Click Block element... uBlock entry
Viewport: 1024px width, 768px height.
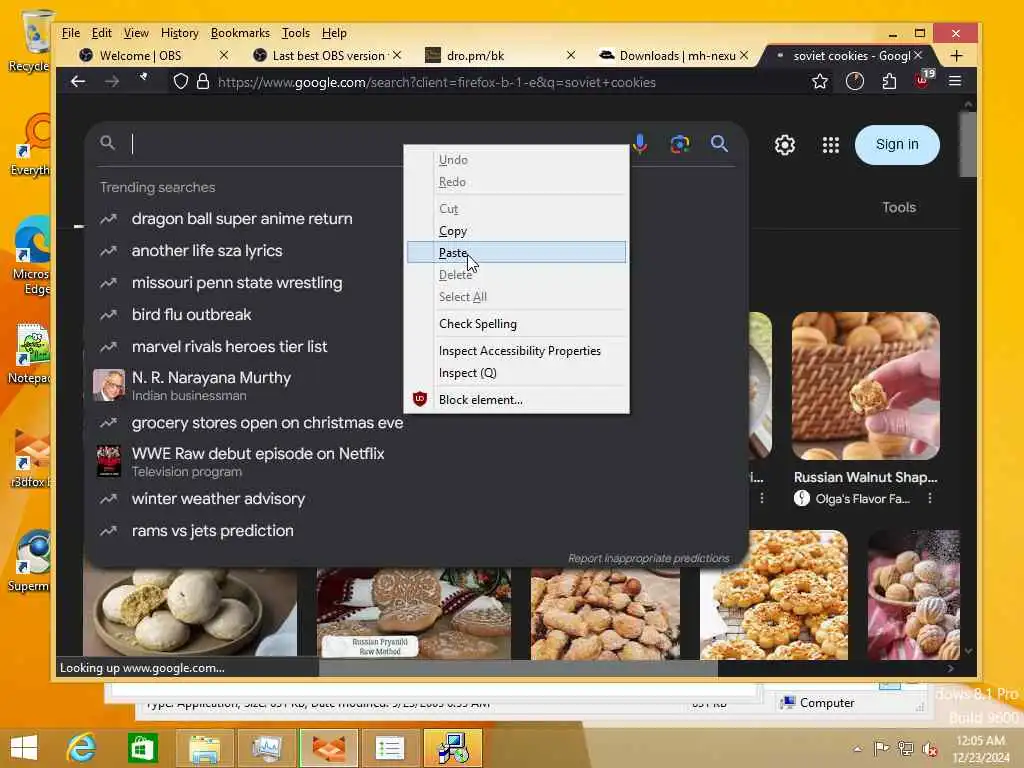516,400
